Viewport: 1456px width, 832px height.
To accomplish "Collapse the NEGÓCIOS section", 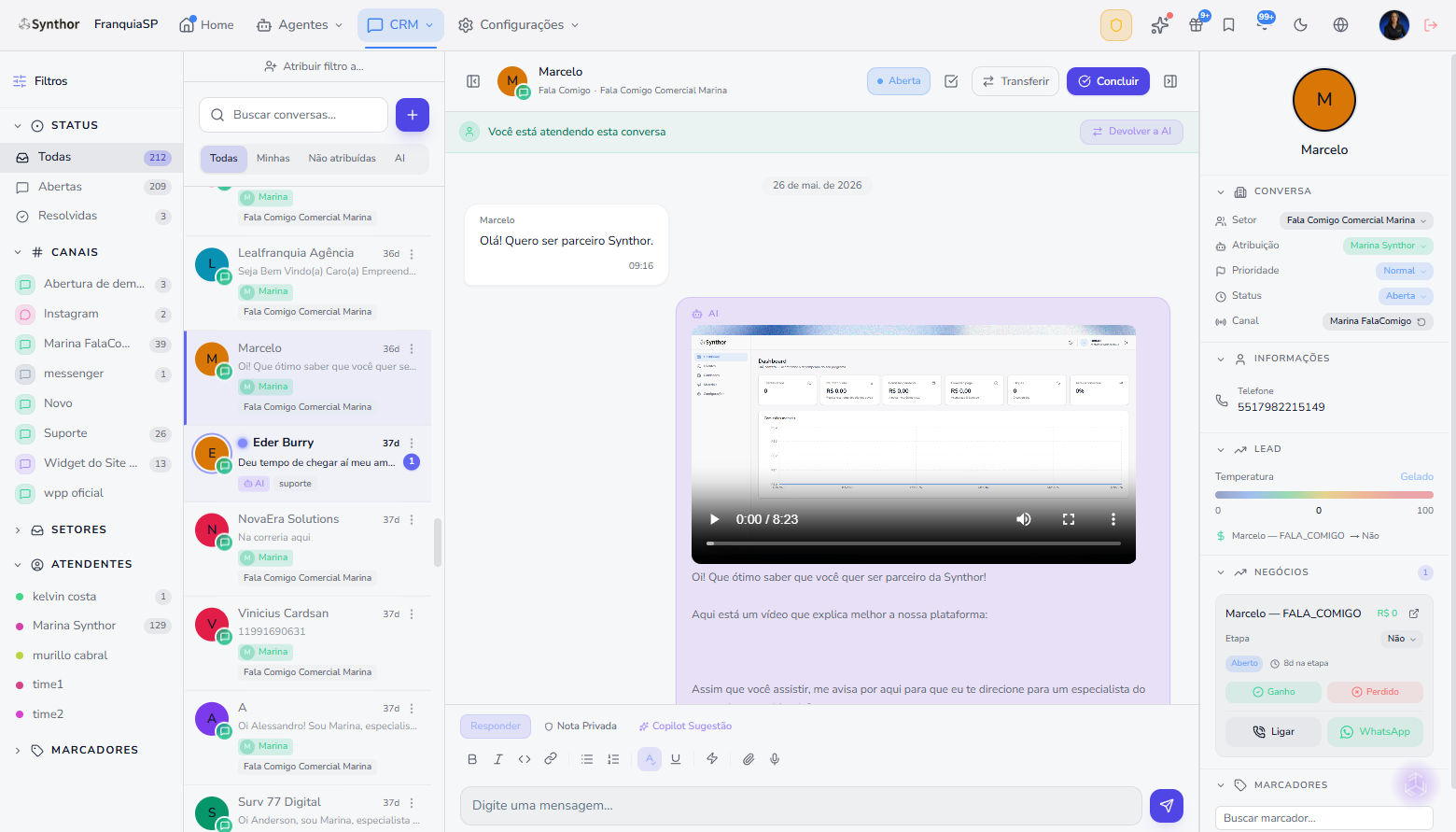I will 1221,572.
